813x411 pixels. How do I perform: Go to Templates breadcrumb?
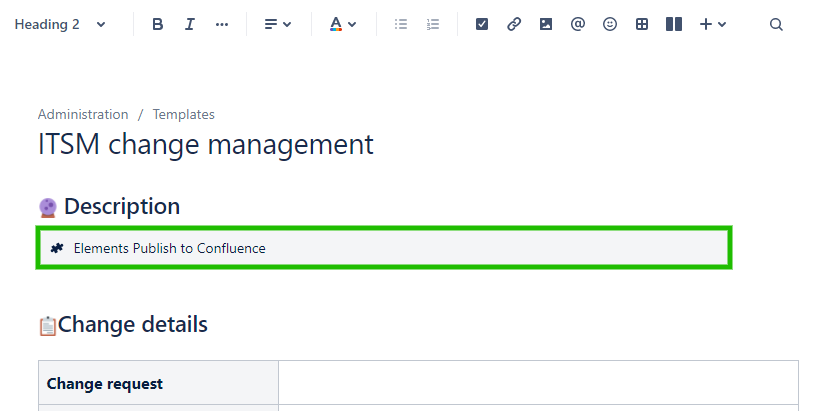183,114
